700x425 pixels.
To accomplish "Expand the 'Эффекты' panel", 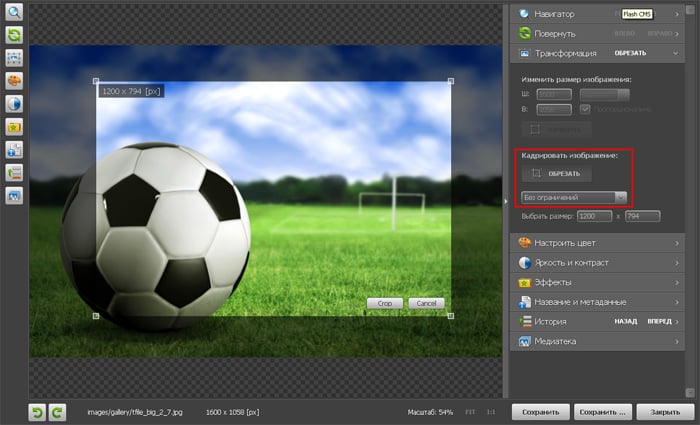I will click(600, 282).
